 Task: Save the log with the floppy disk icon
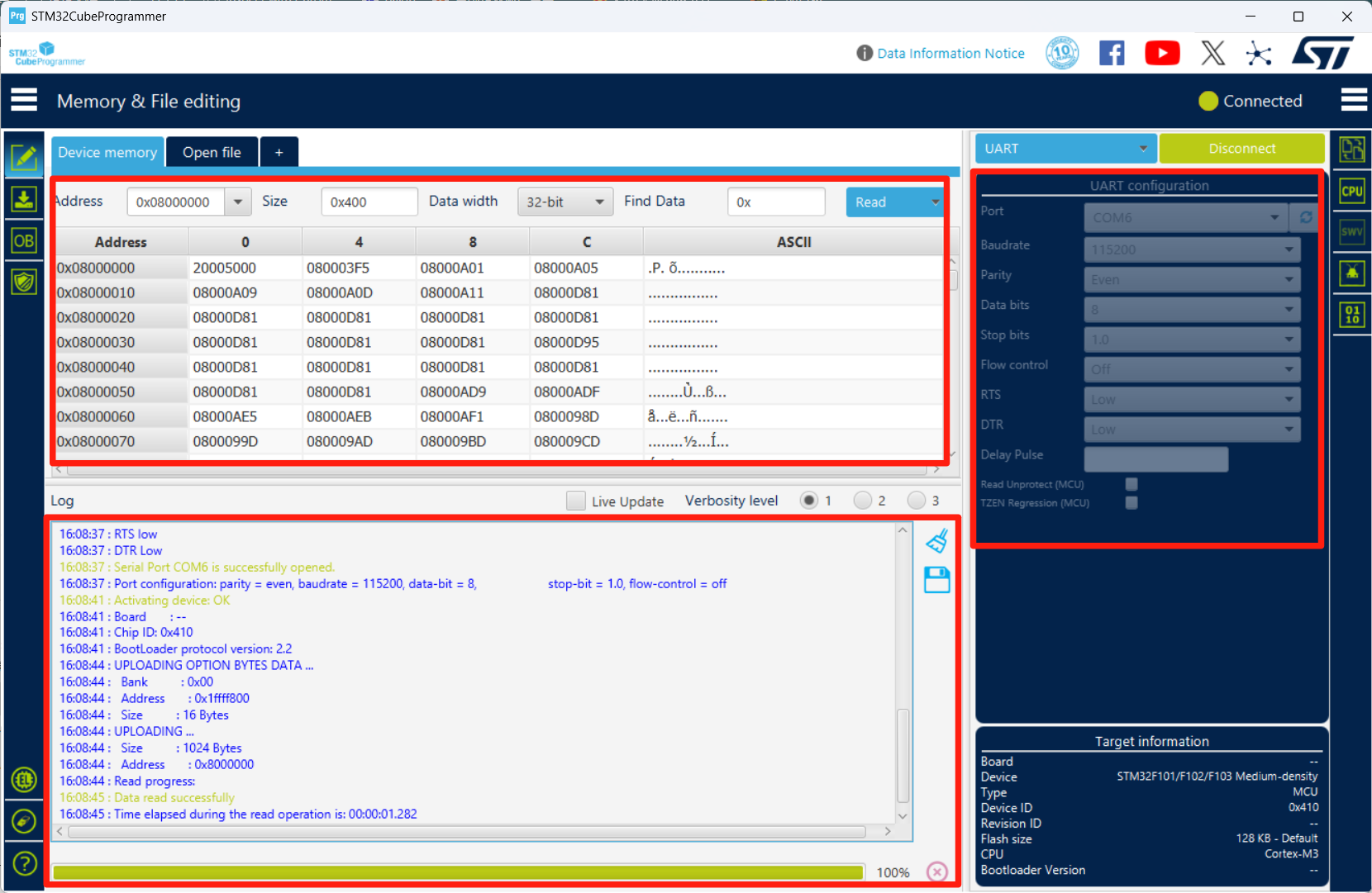coord(936,580)
